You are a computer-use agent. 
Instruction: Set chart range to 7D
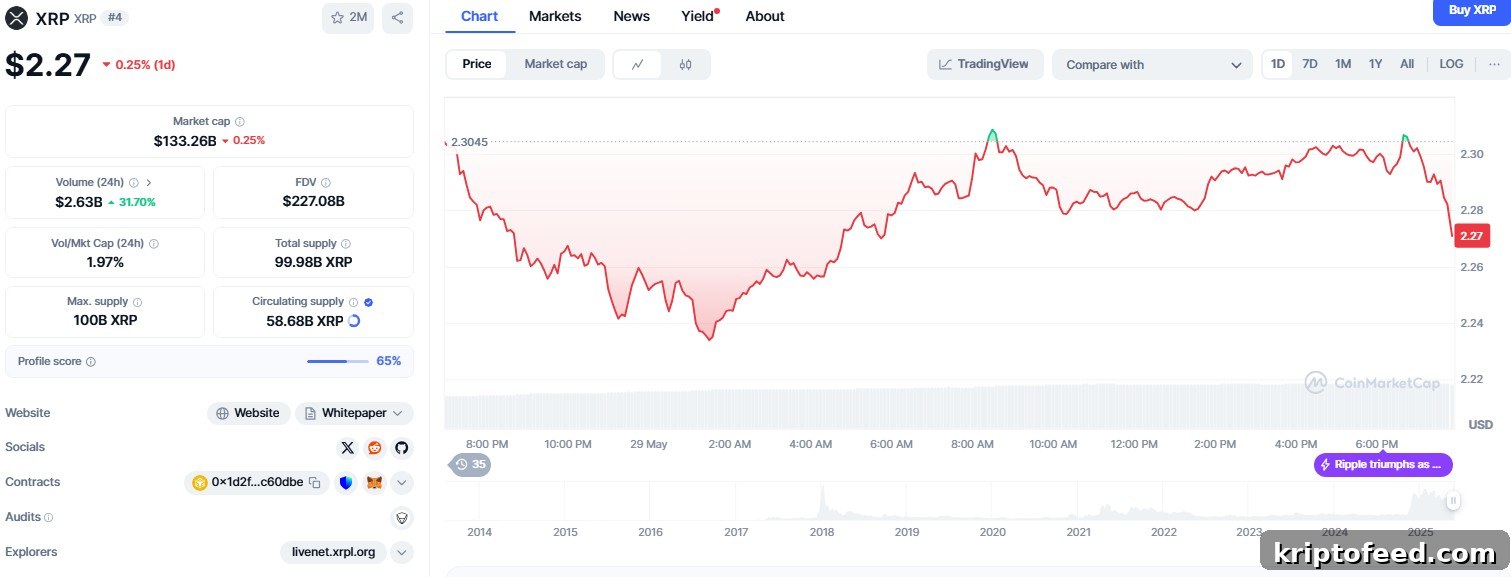pyautogui.click(x=1310, y=64)
